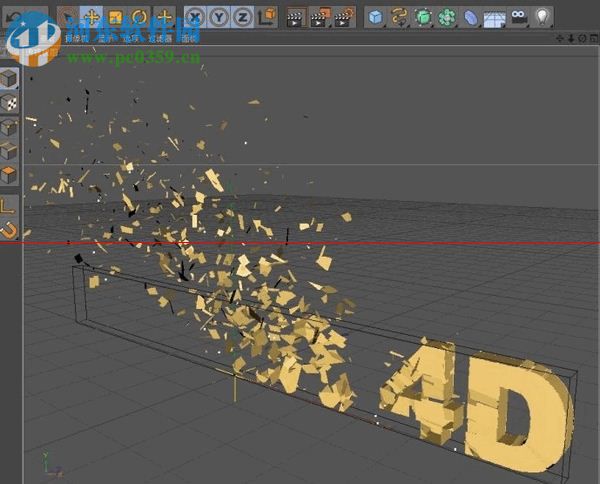
Task: Activate the Move tool
Action: pos(91,18)
